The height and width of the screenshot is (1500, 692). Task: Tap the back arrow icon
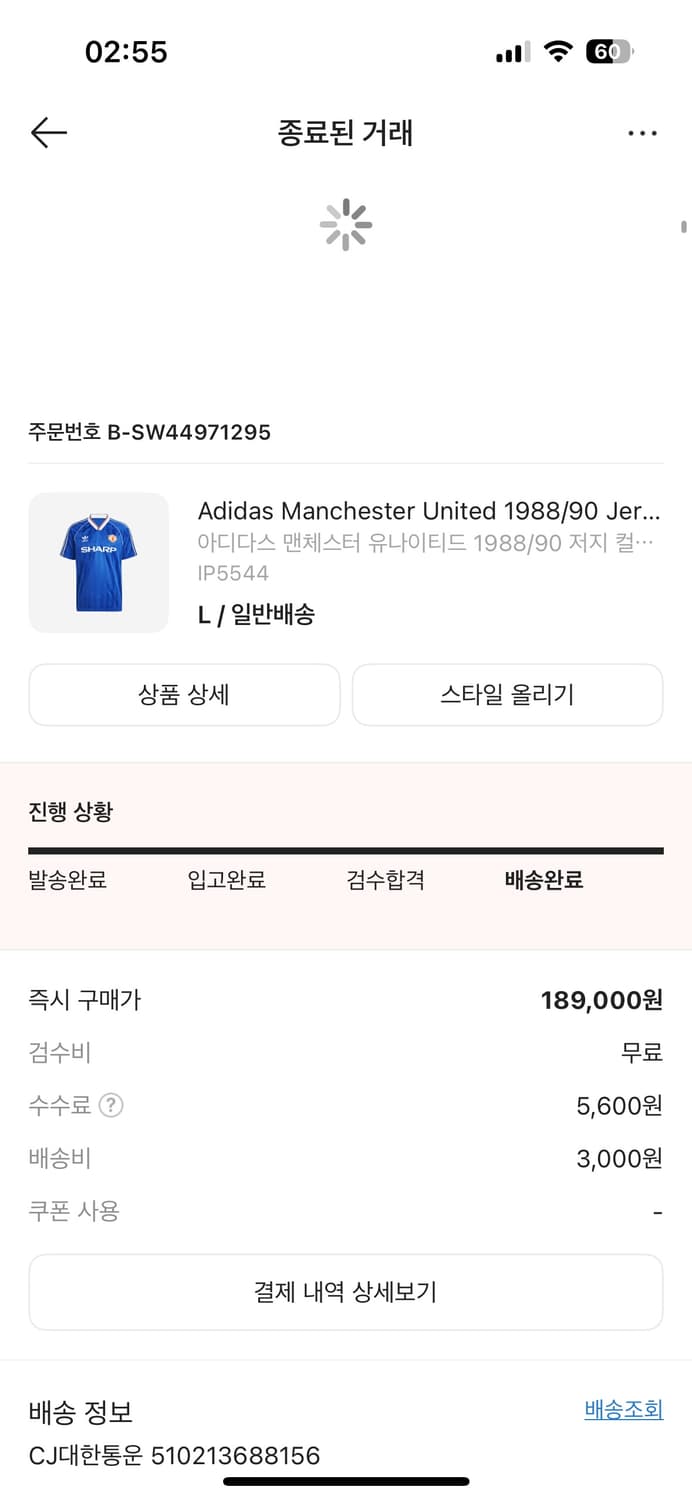click(48, 133)
